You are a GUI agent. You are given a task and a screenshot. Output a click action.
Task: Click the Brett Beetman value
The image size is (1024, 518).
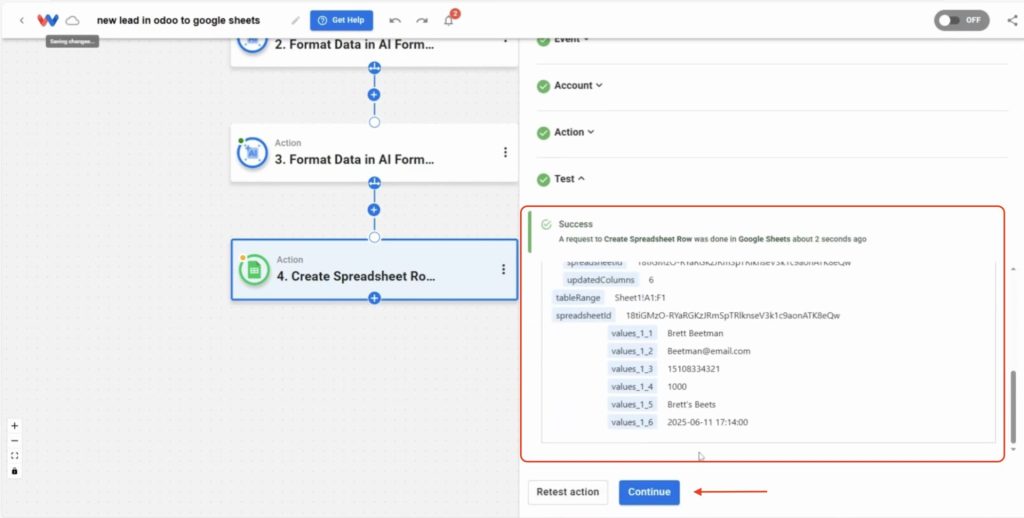(695, 333)
